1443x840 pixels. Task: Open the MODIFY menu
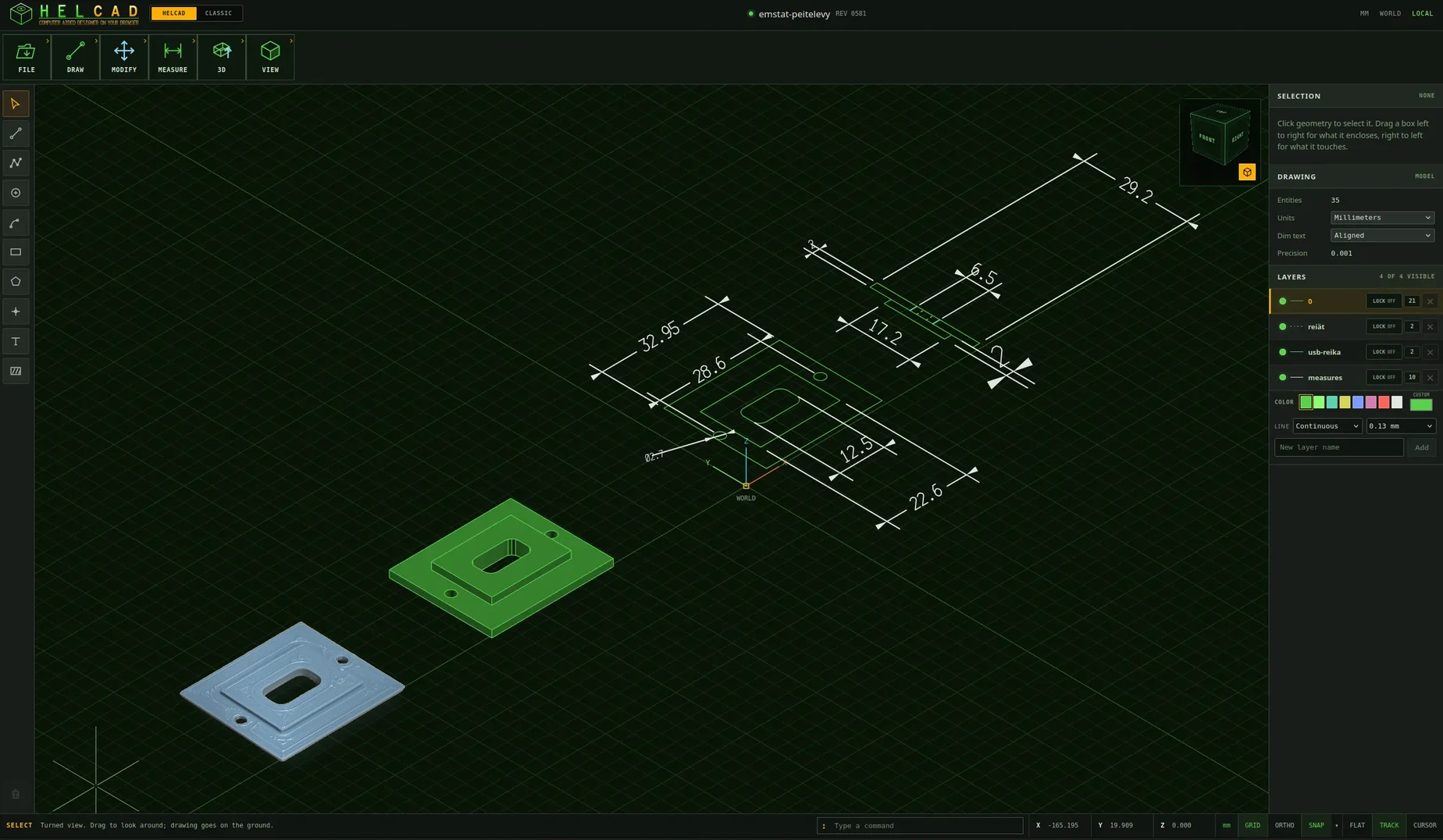tap(124, 57)
